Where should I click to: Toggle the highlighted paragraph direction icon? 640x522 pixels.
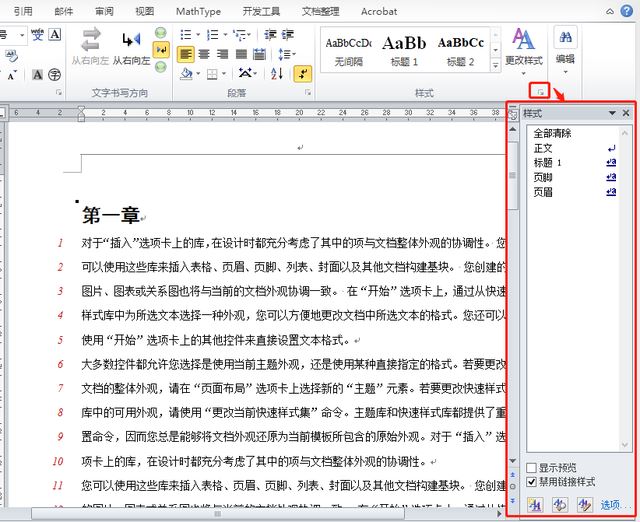161,50
